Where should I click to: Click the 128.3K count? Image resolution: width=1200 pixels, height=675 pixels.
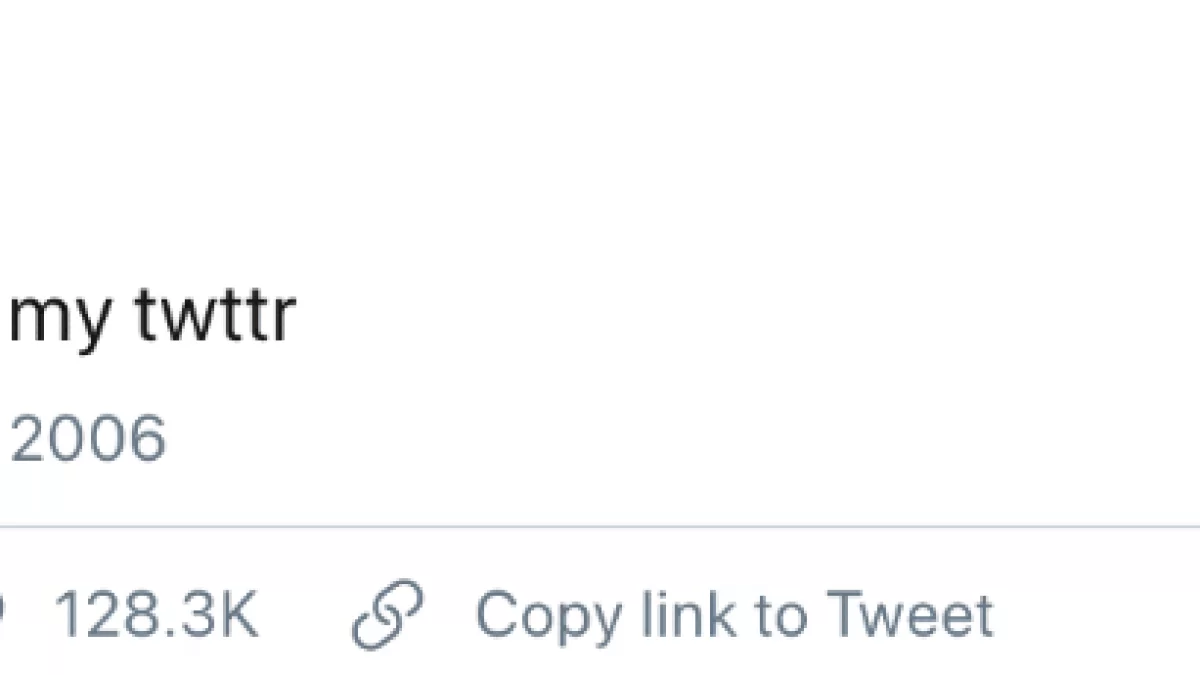click(156, 615)
